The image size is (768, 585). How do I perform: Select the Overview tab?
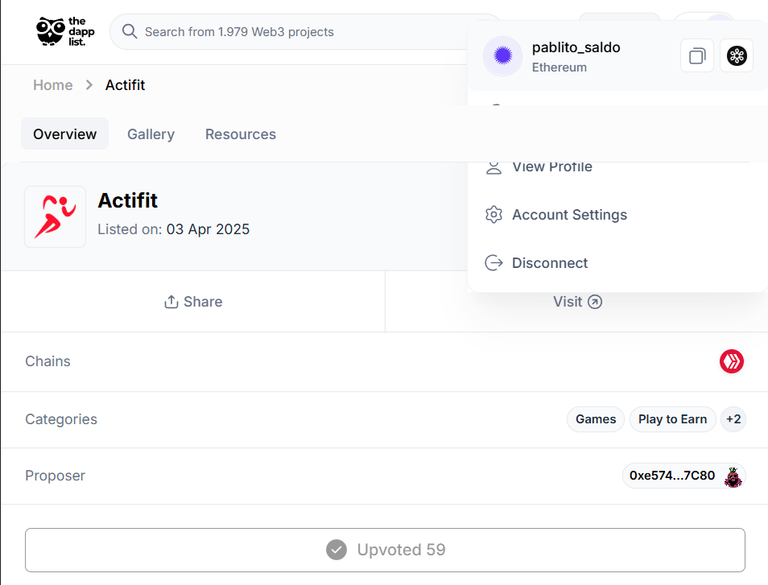click(65, 134)
